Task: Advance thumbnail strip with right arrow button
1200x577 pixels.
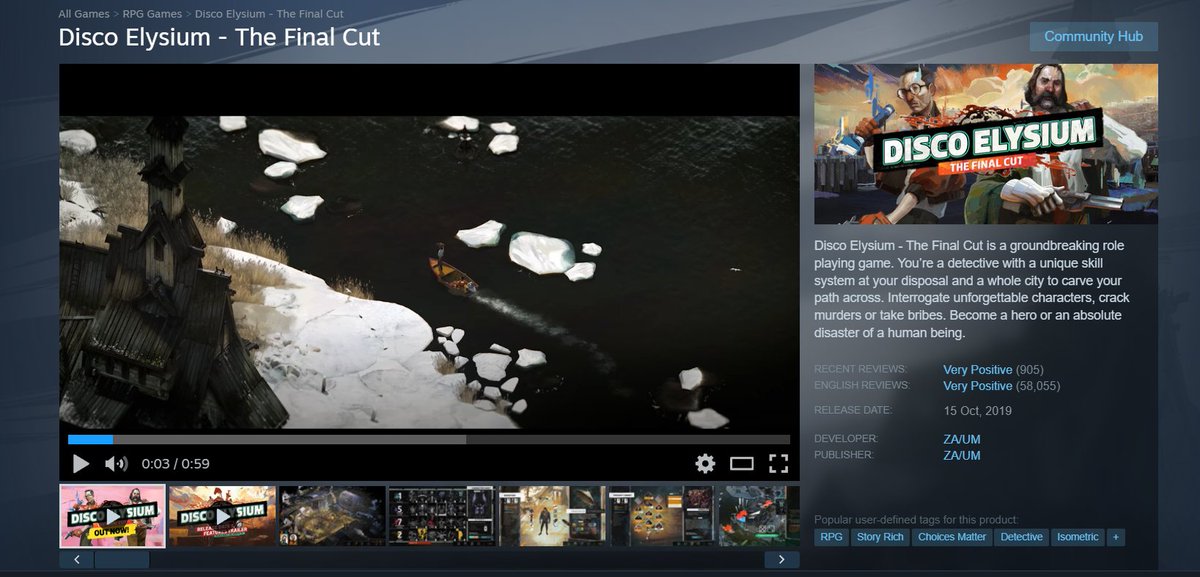Action: pyautogui.click(x=781, y=560)
